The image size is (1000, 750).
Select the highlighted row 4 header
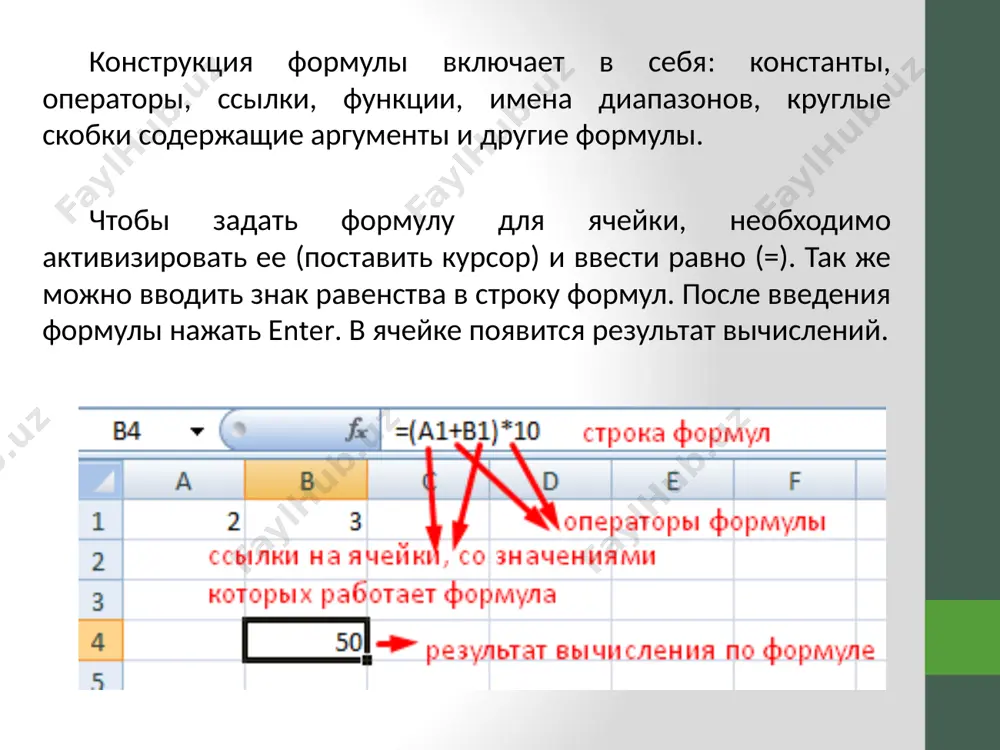click(x=100, y=640)
